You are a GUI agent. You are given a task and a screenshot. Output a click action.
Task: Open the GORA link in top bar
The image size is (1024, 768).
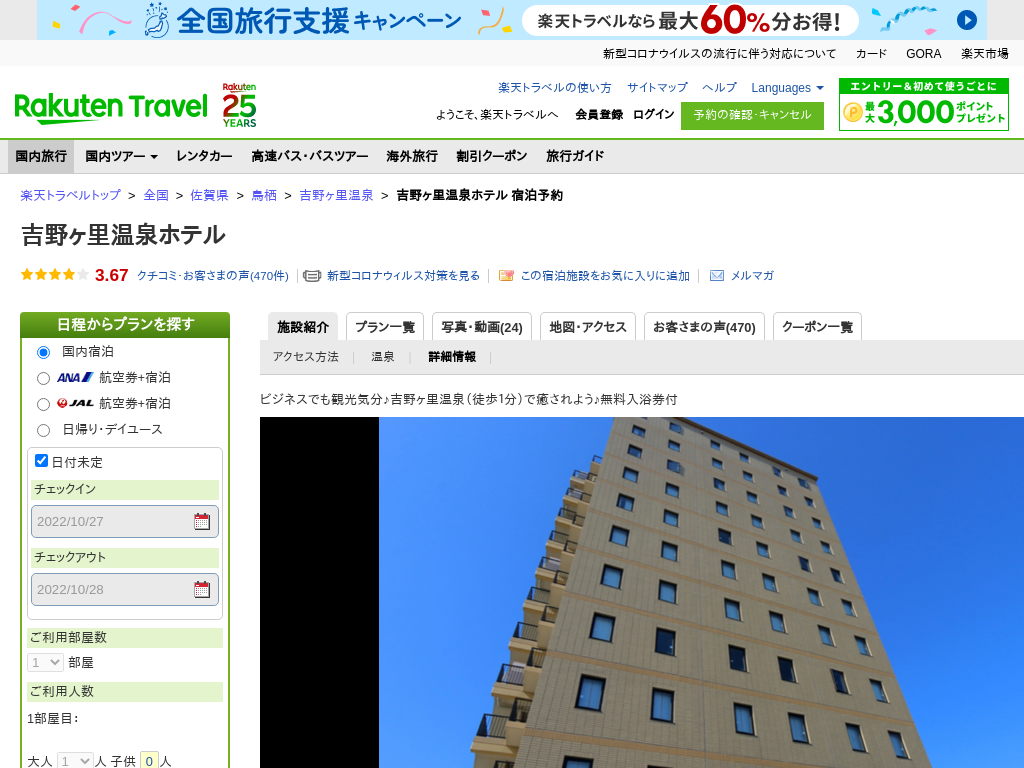tap(923, 54)
